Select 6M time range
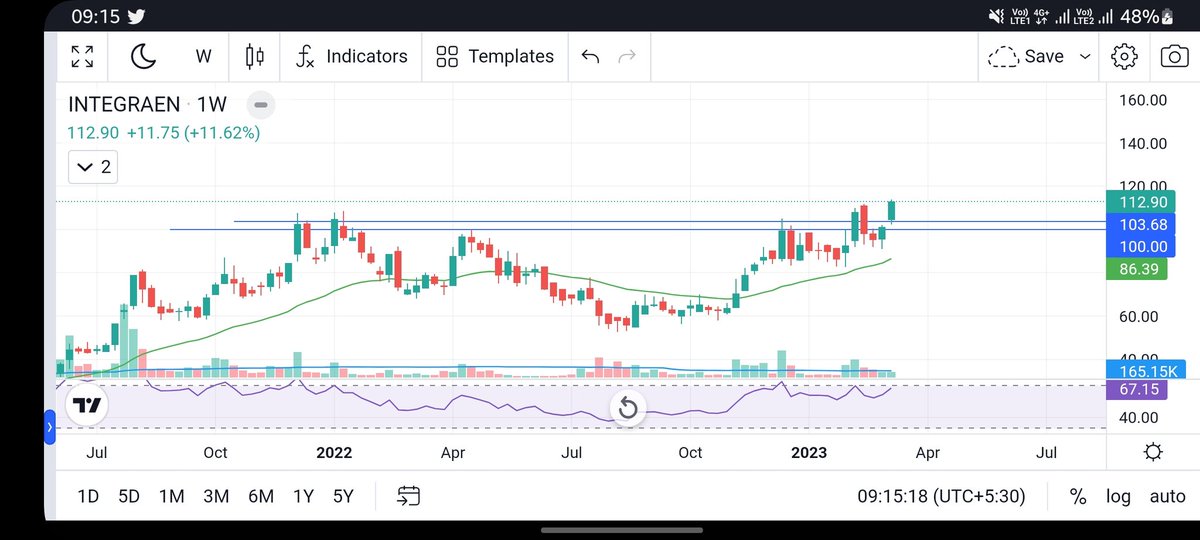The height and width of the screenshot is (540, 1200). [261, 496]
